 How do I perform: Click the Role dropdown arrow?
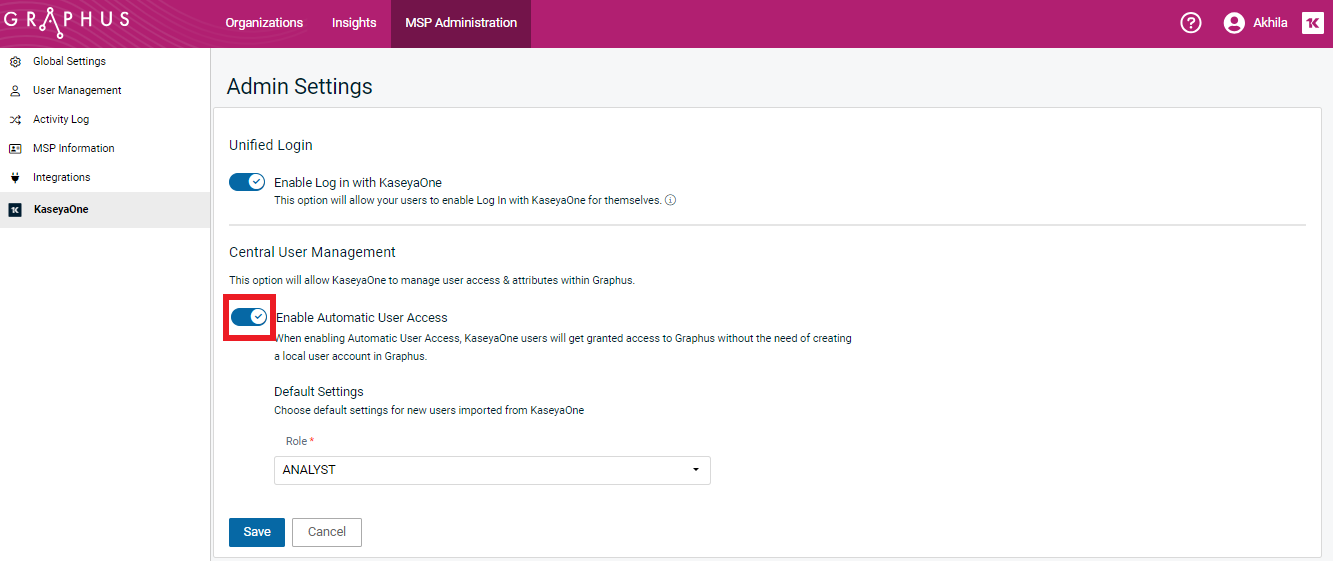pyautogui.click(x=695, y=470)
